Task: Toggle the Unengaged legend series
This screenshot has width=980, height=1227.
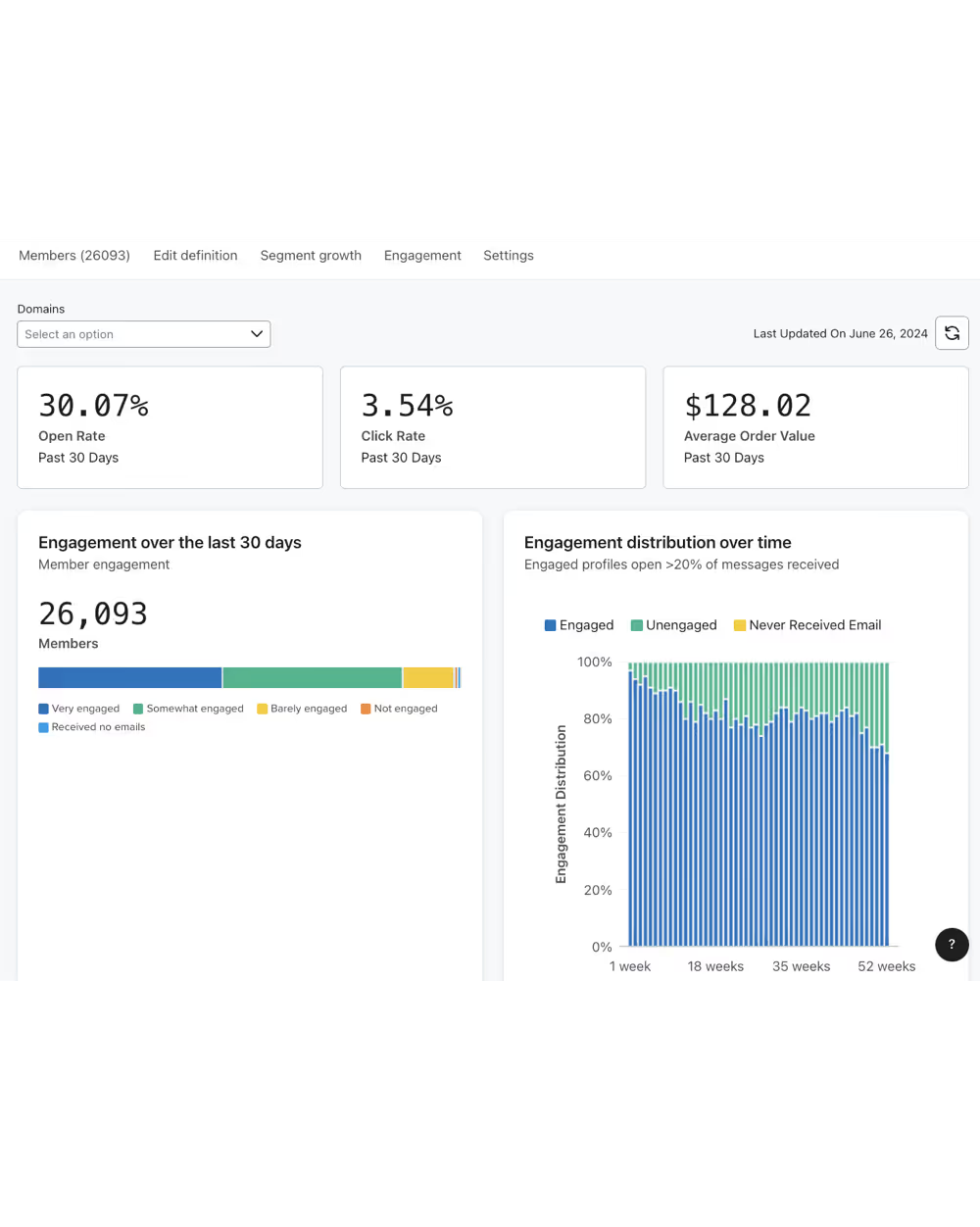Action: click(x=674, y=625)
